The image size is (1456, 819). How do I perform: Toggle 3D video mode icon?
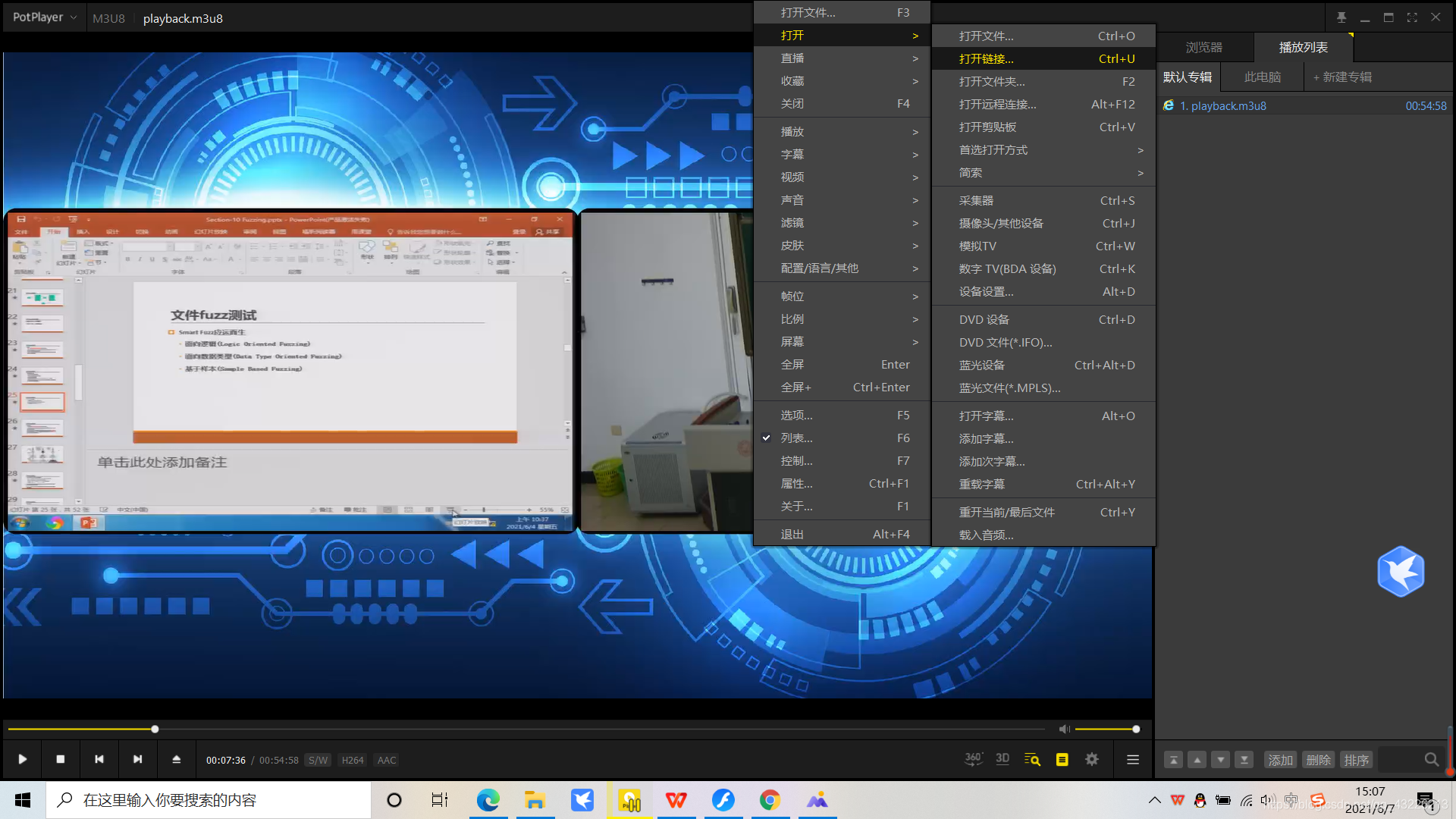tap(1003, 759)
